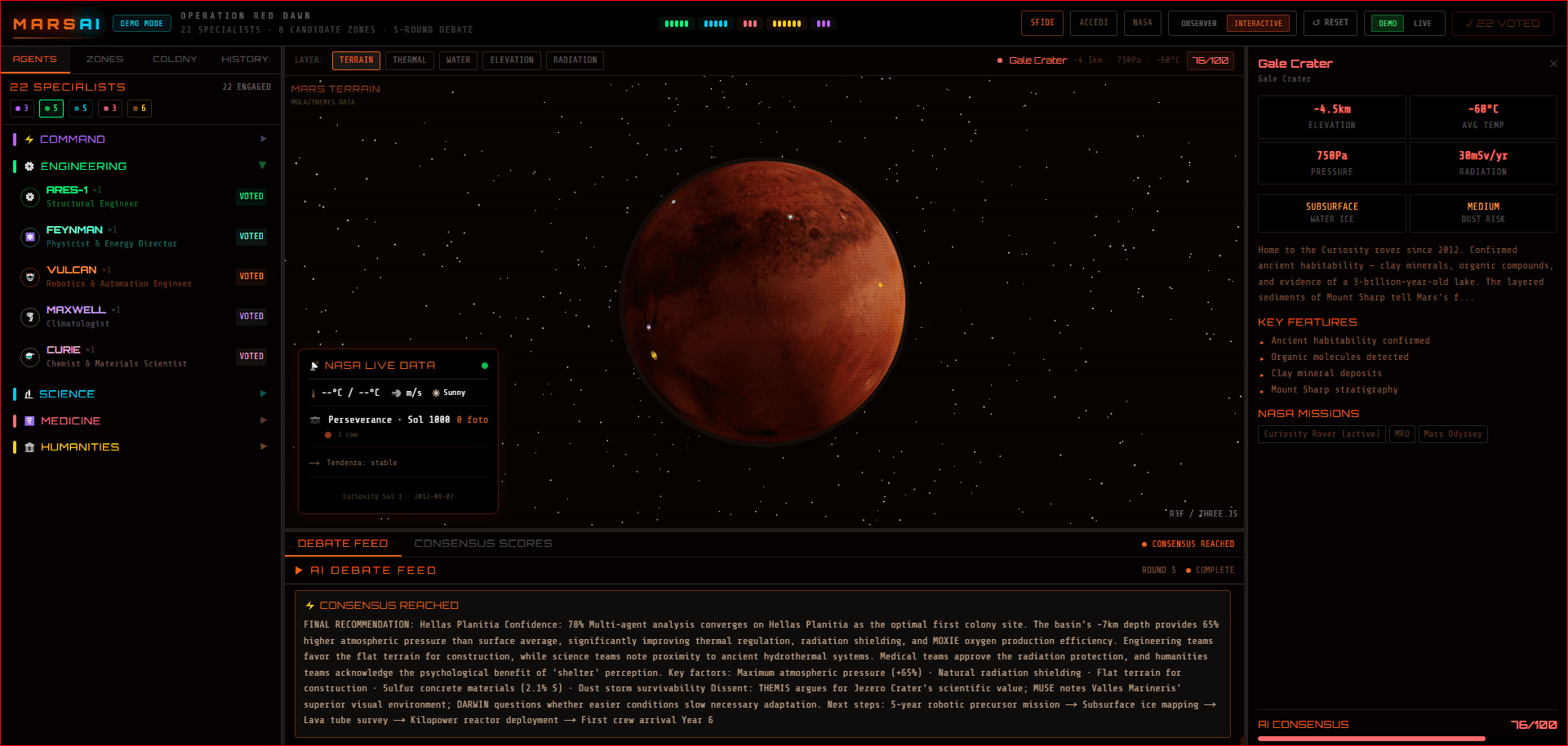
Task: Open the Mars Odyssey mission link
Action: click(x=1452, y=433)
